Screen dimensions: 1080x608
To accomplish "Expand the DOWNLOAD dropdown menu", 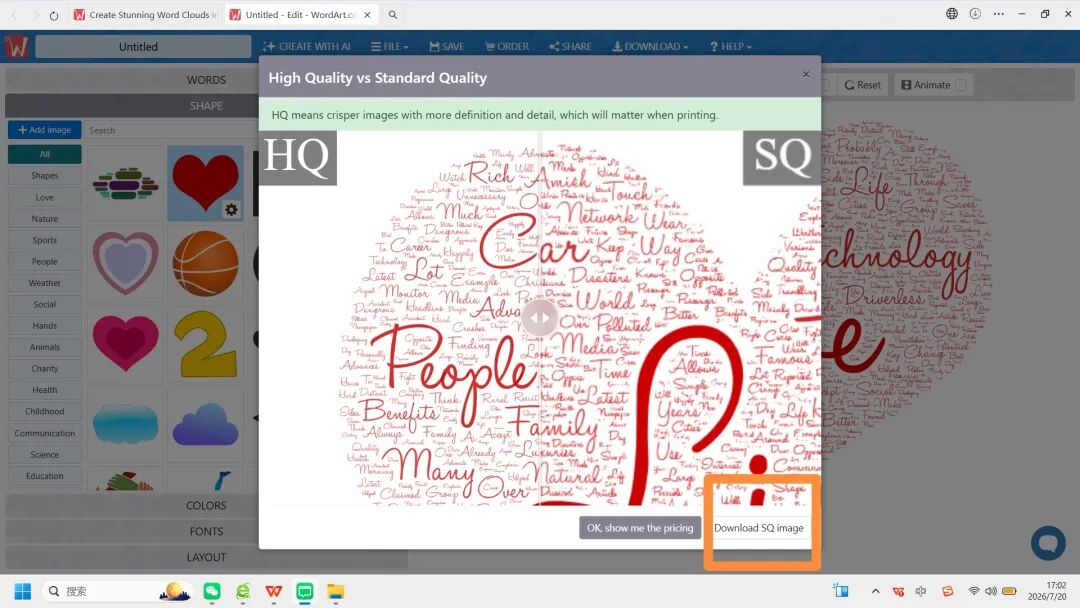I will coord(650,46).
